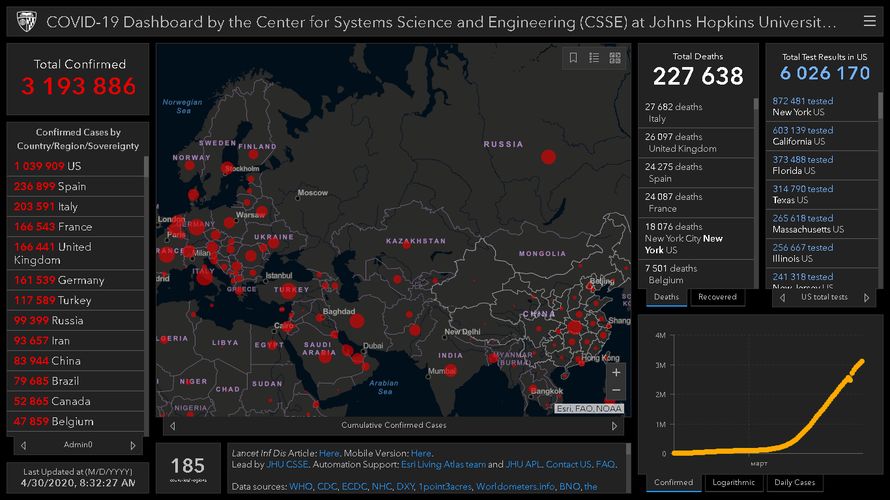Show the map legend list icon
This screenshot has width=890, height=500.
click(x=594, y=58)
